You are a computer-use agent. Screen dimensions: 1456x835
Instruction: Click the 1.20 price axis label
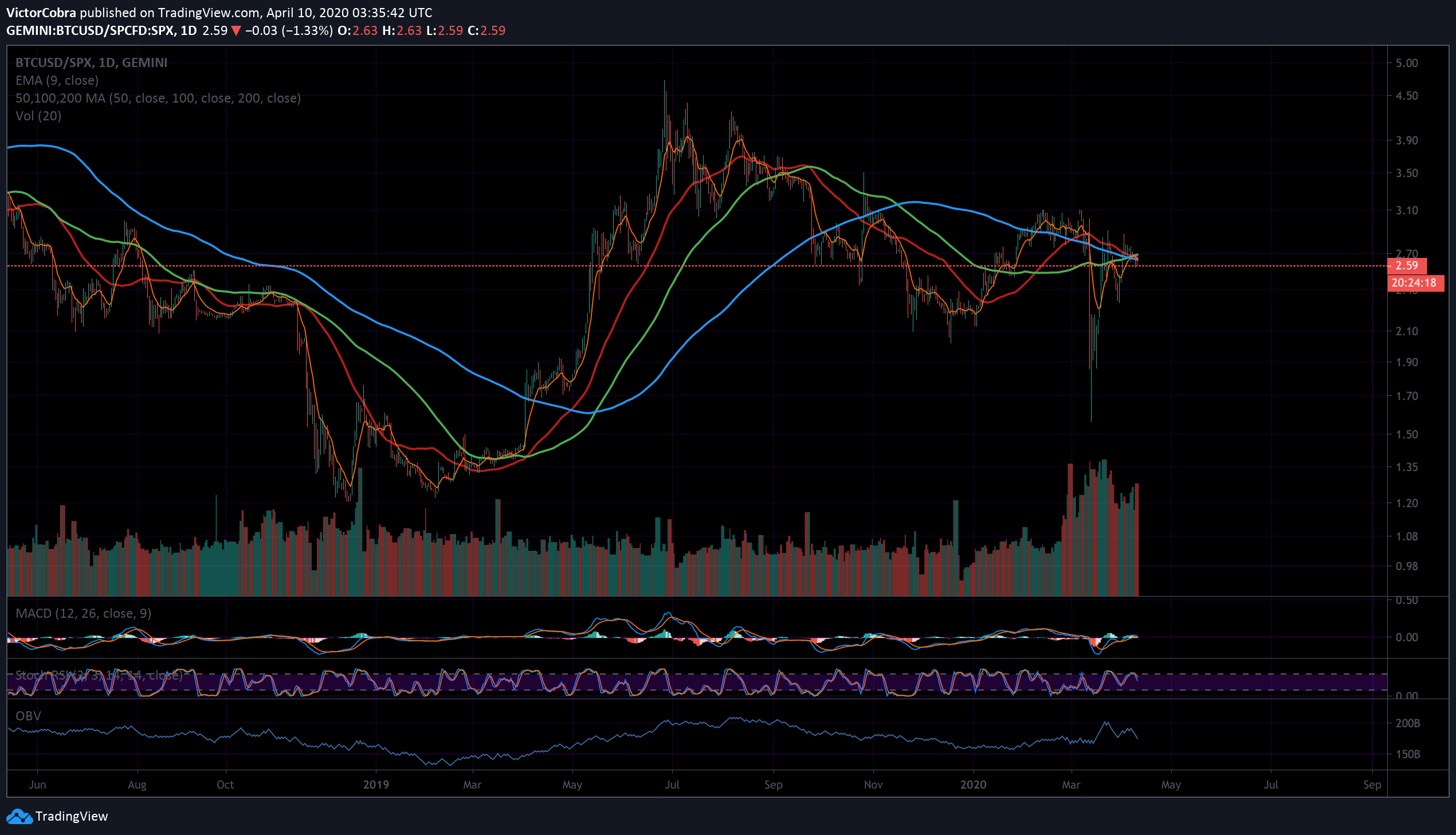tap(1407, 504)
